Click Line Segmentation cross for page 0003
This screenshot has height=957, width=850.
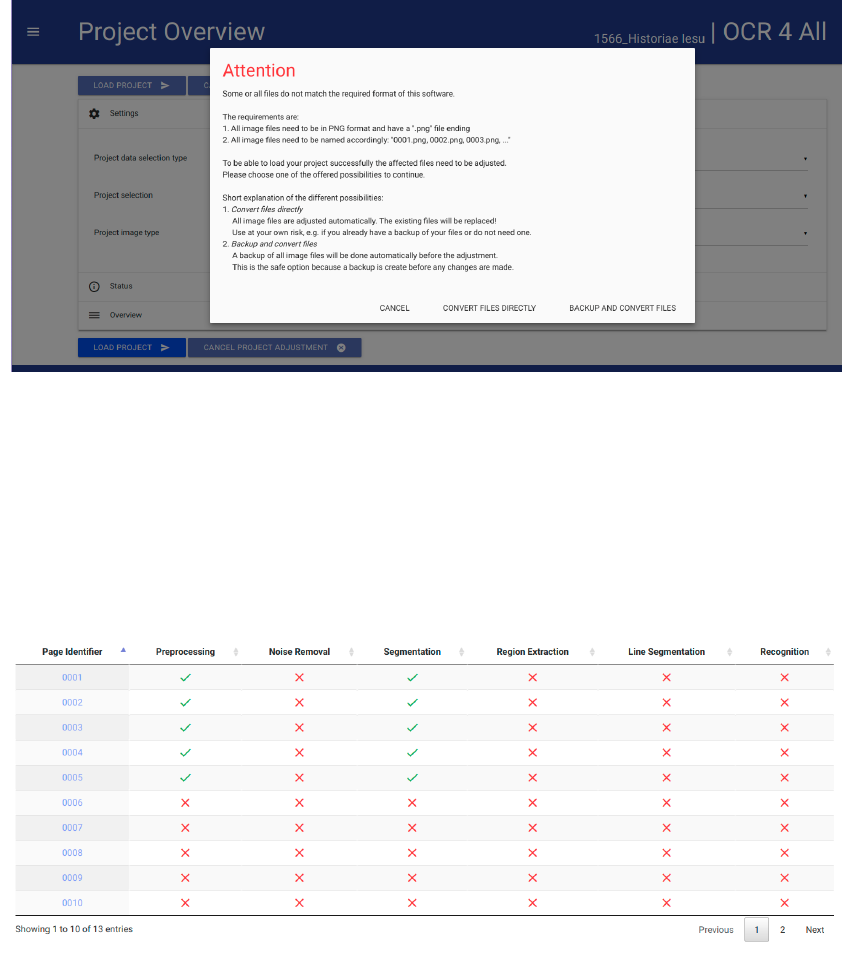click(x=666, y=728)
